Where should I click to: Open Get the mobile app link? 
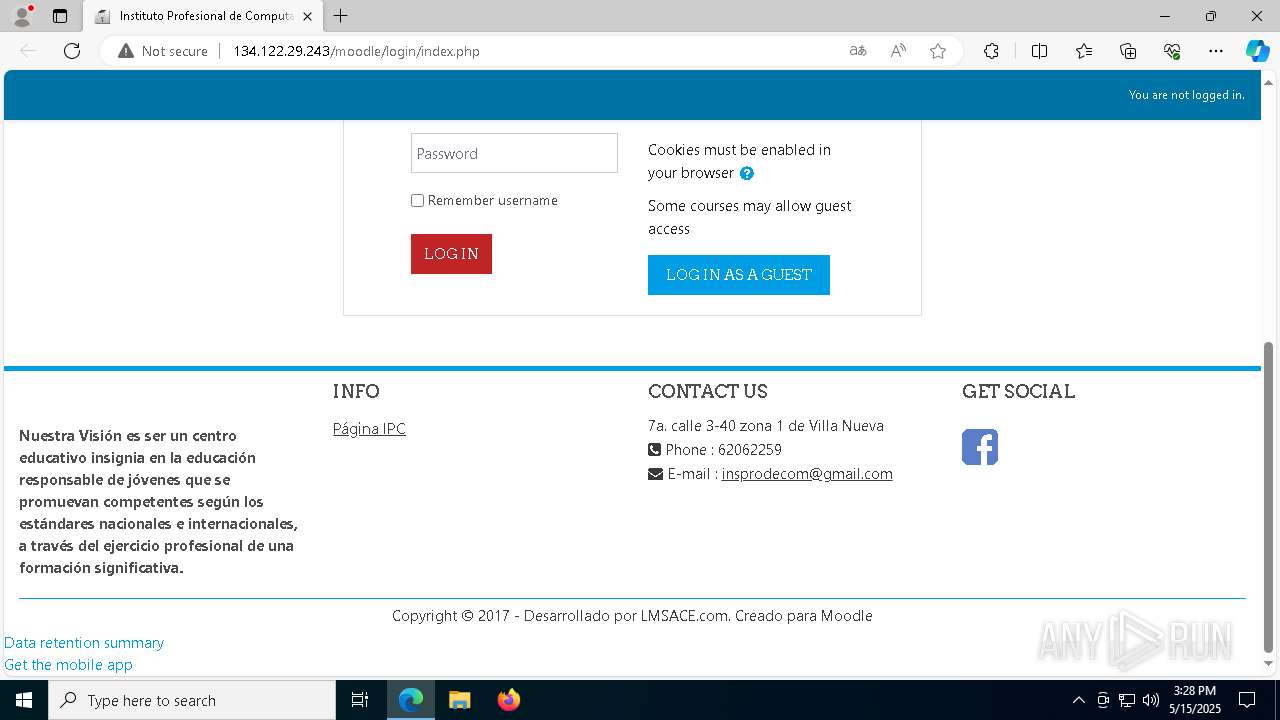pos(68,665)
